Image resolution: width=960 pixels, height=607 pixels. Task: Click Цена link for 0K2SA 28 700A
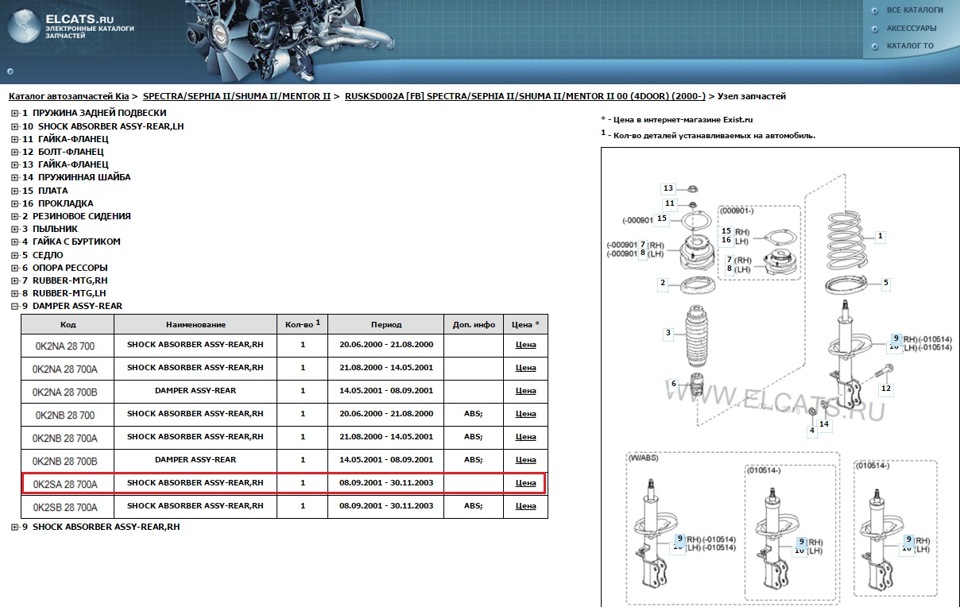tap(525, 483)
